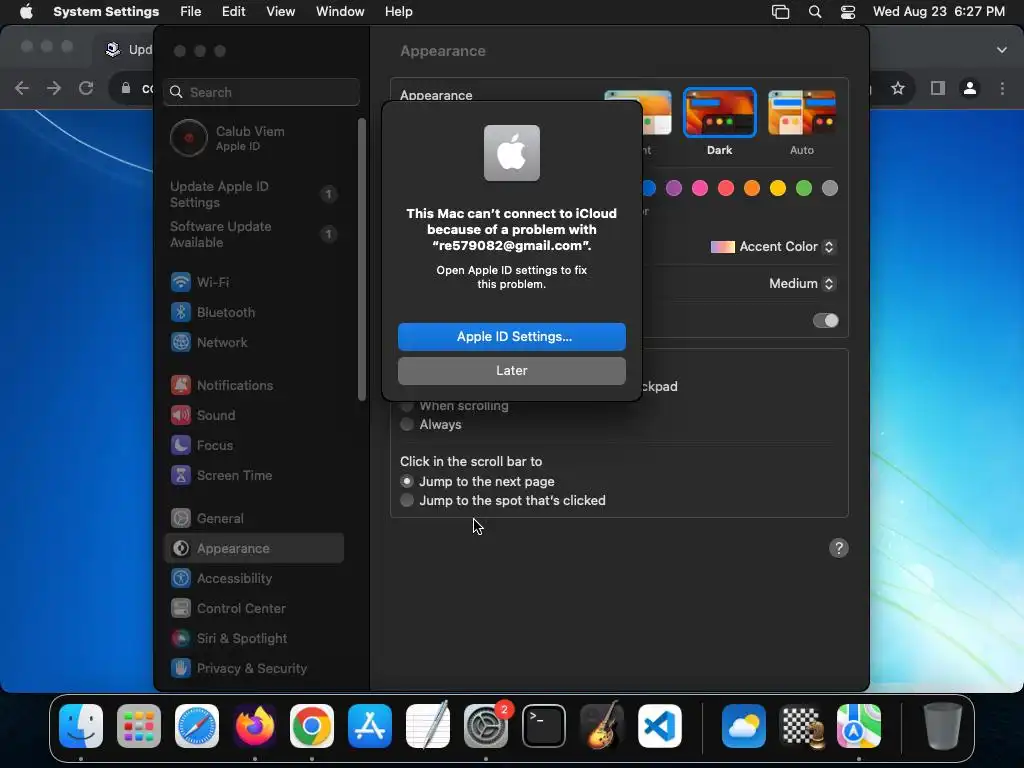Show clock in menu bar date

pos(938,12)
